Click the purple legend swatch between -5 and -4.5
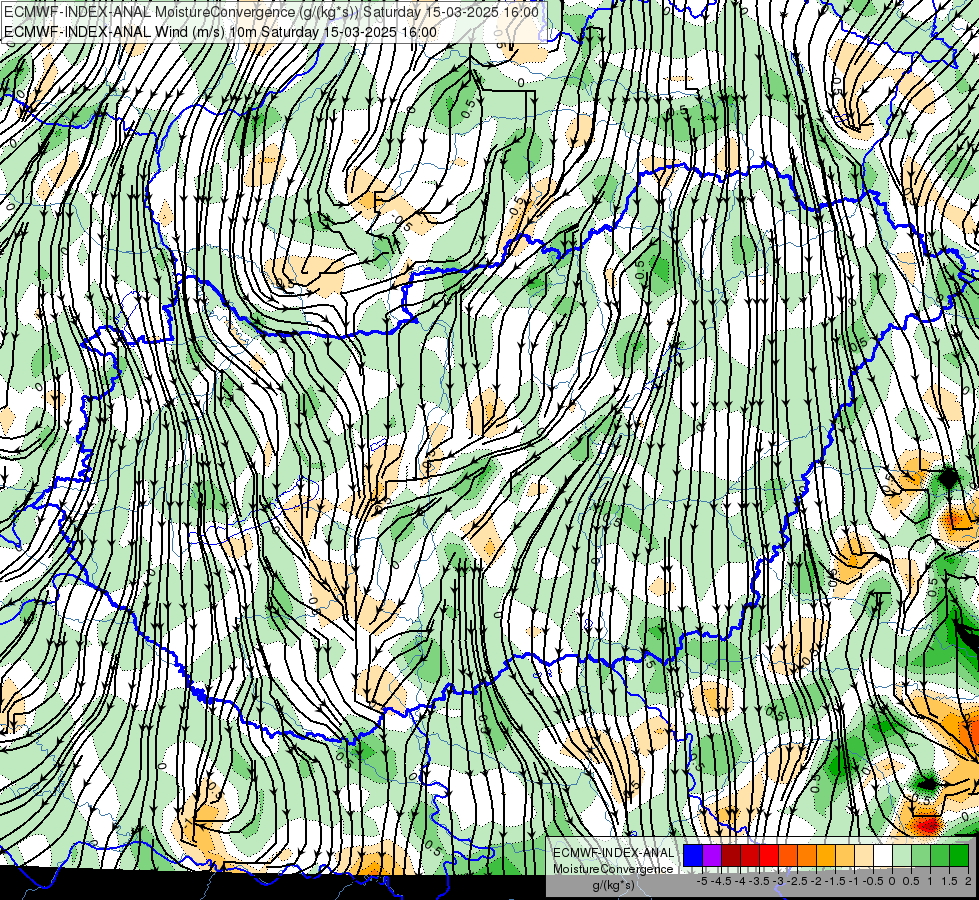 coord(712,855)
